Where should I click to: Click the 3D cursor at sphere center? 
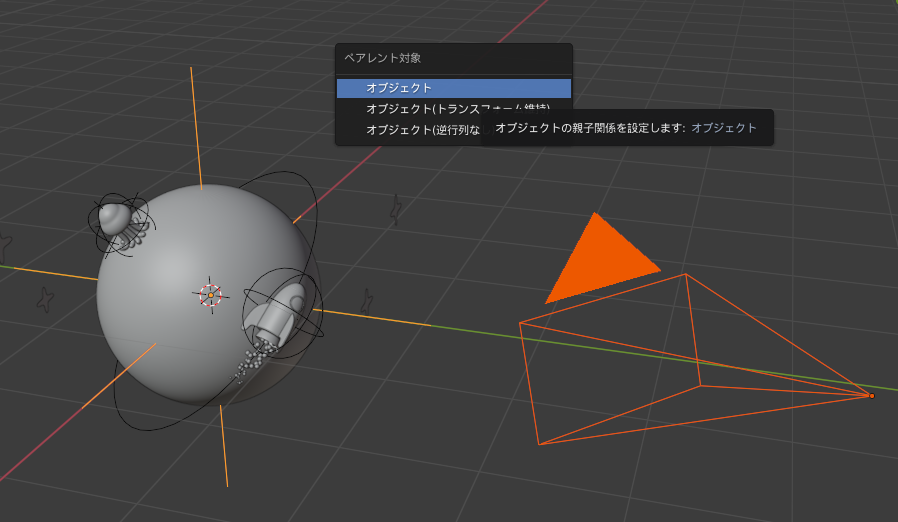(211, 295)
